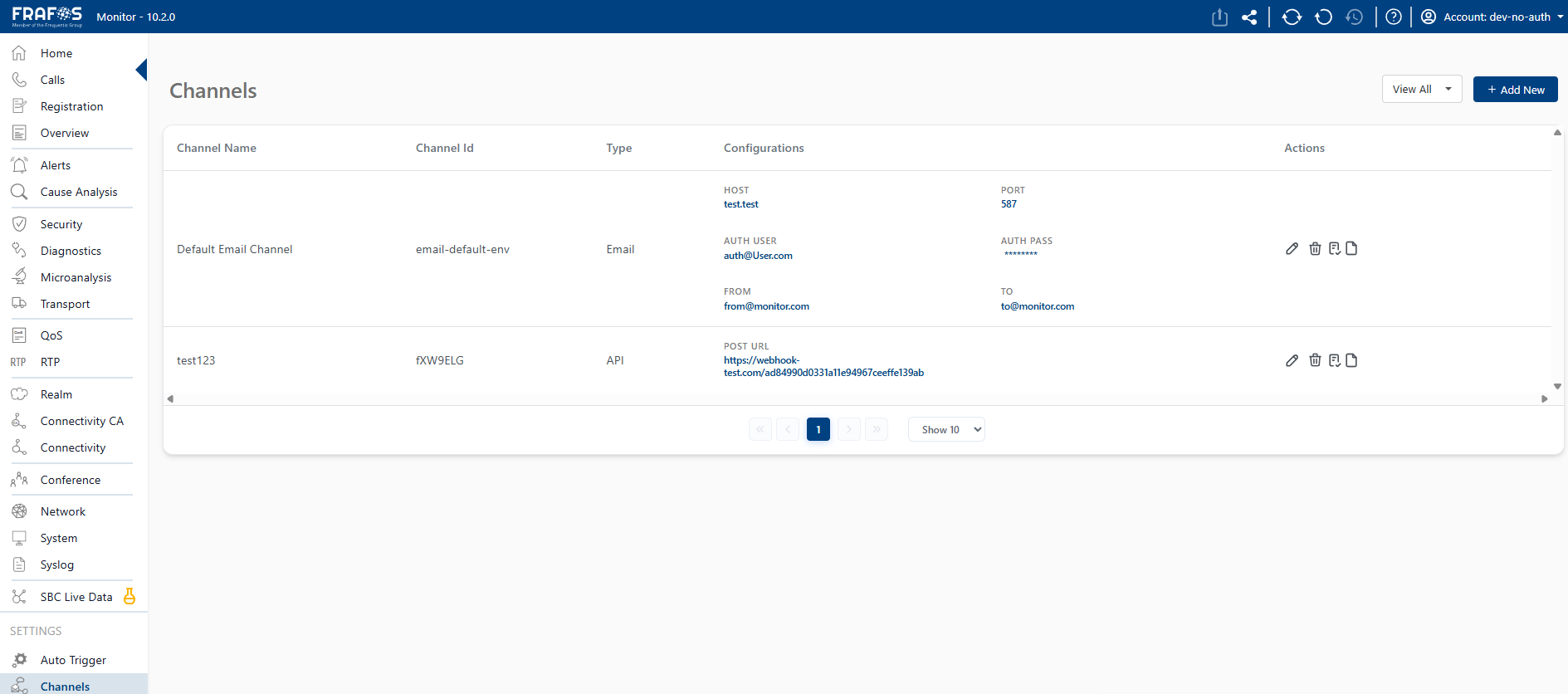Click the Add New button

[1515, 90]
